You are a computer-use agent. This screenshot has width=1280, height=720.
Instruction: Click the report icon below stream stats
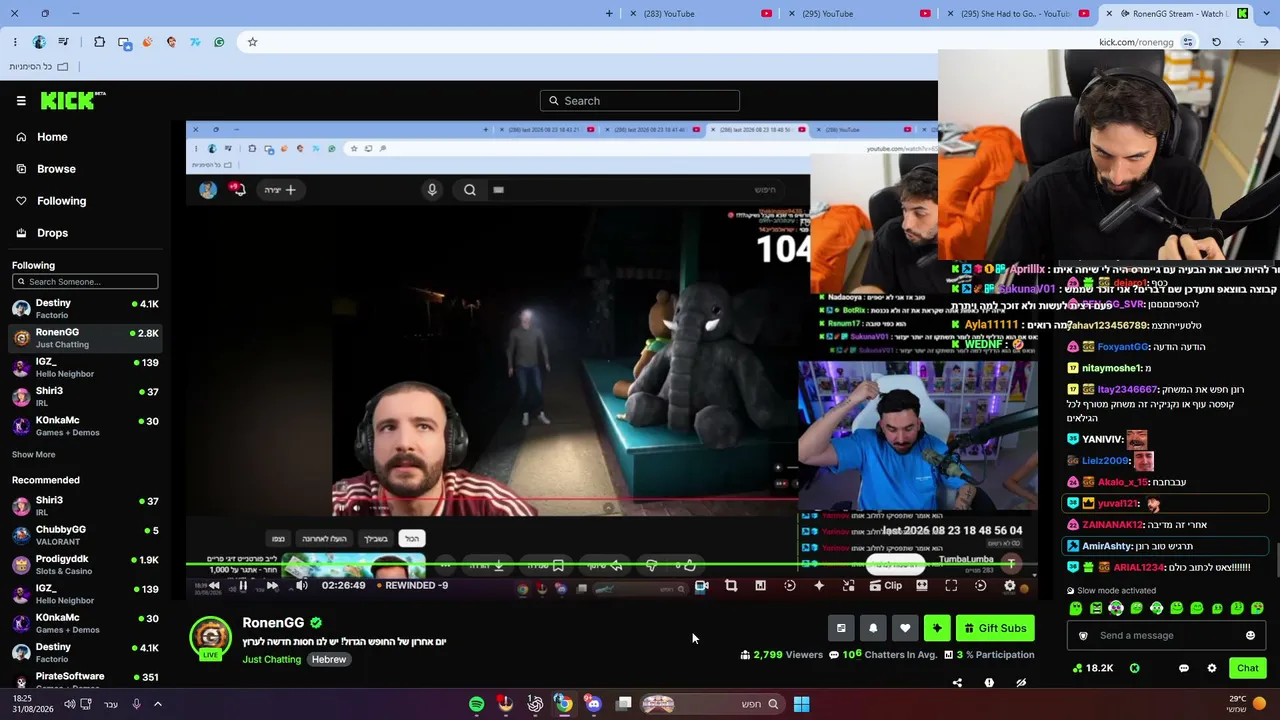[x=989, y=683]
